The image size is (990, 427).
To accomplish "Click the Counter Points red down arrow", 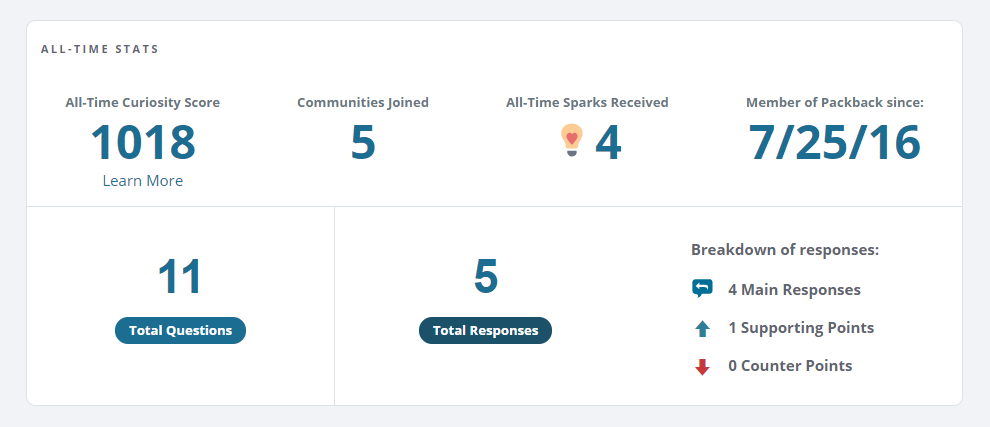I will pos(702,366).
